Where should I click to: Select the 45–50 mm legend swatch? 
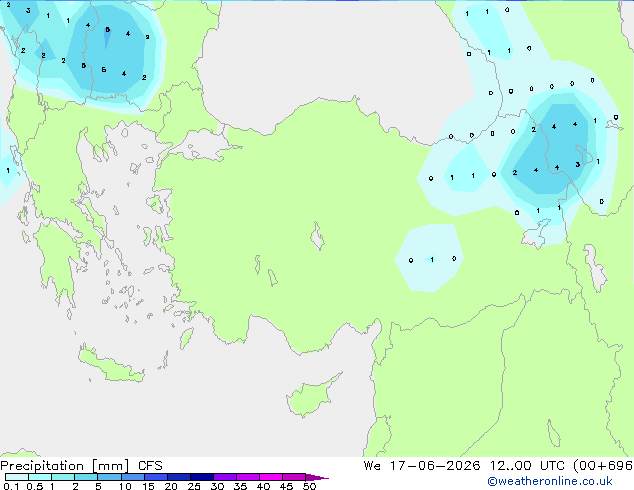(294, 477)
